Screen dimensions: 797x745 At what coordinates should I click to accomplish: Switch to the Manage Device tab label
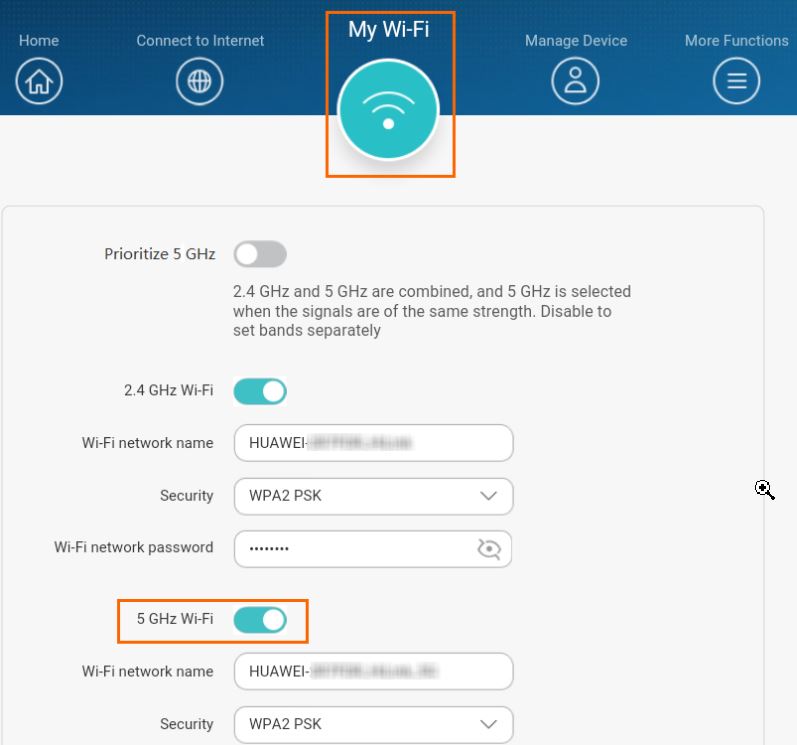coord(576,41)
